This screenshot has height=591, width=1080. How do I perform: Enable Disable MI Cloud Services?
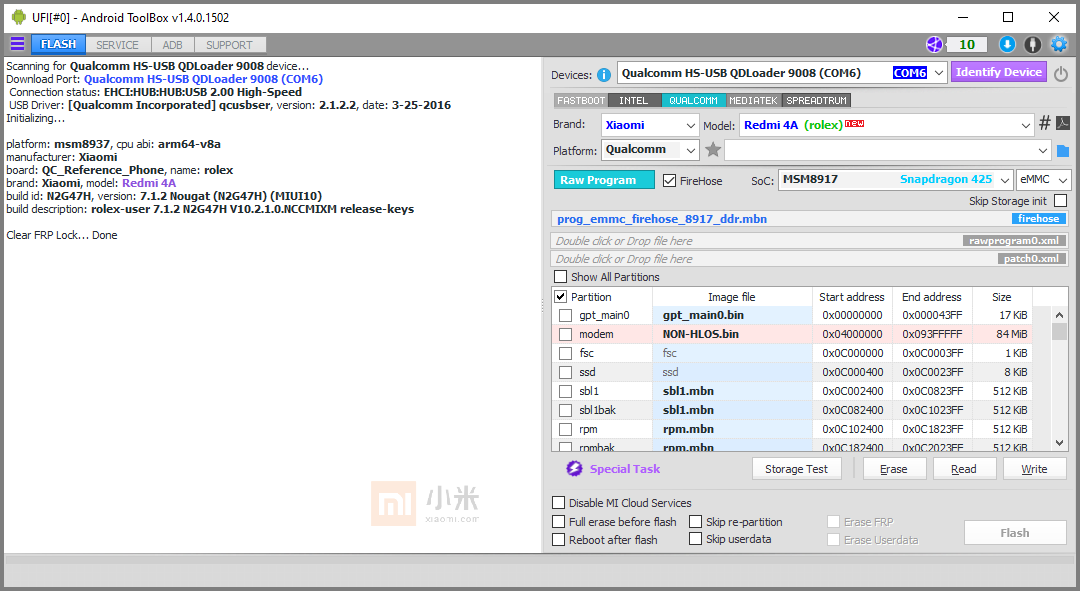[559, 502]
